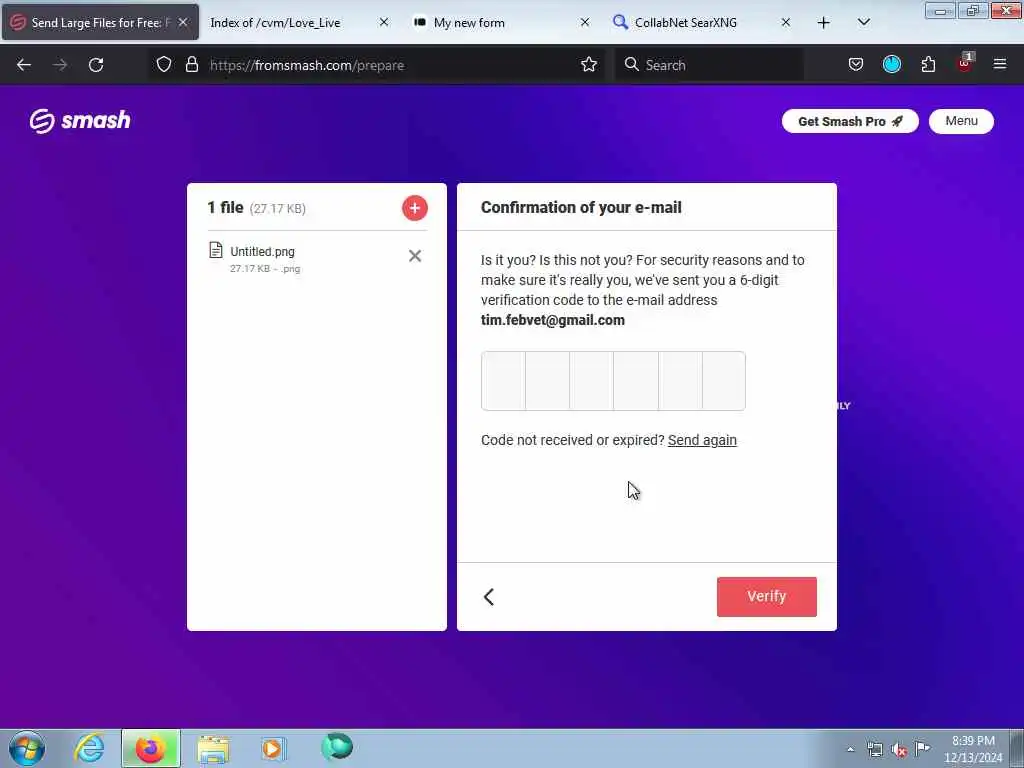
Task: Expand the list all tabs dropdown
Action: click(864, 22)
